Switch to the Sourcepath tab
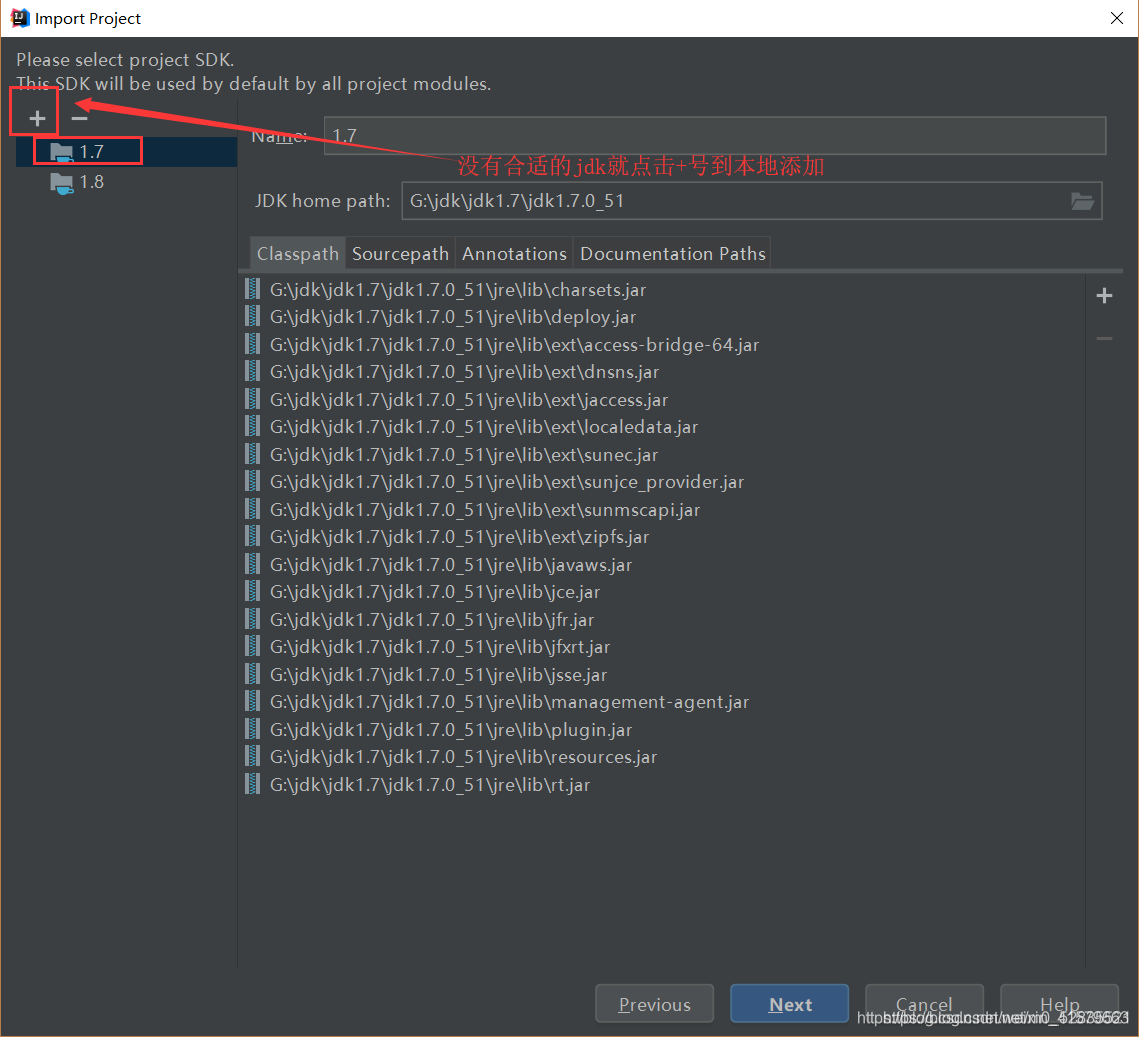 tap(400, 253)
